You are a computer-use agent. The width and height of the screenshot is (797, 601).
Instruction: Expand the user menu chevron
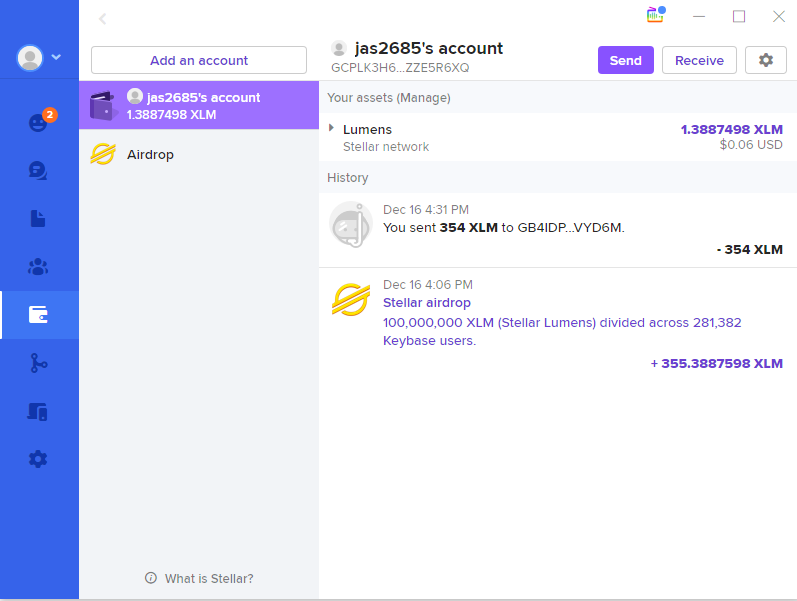(x=56, y=57)
